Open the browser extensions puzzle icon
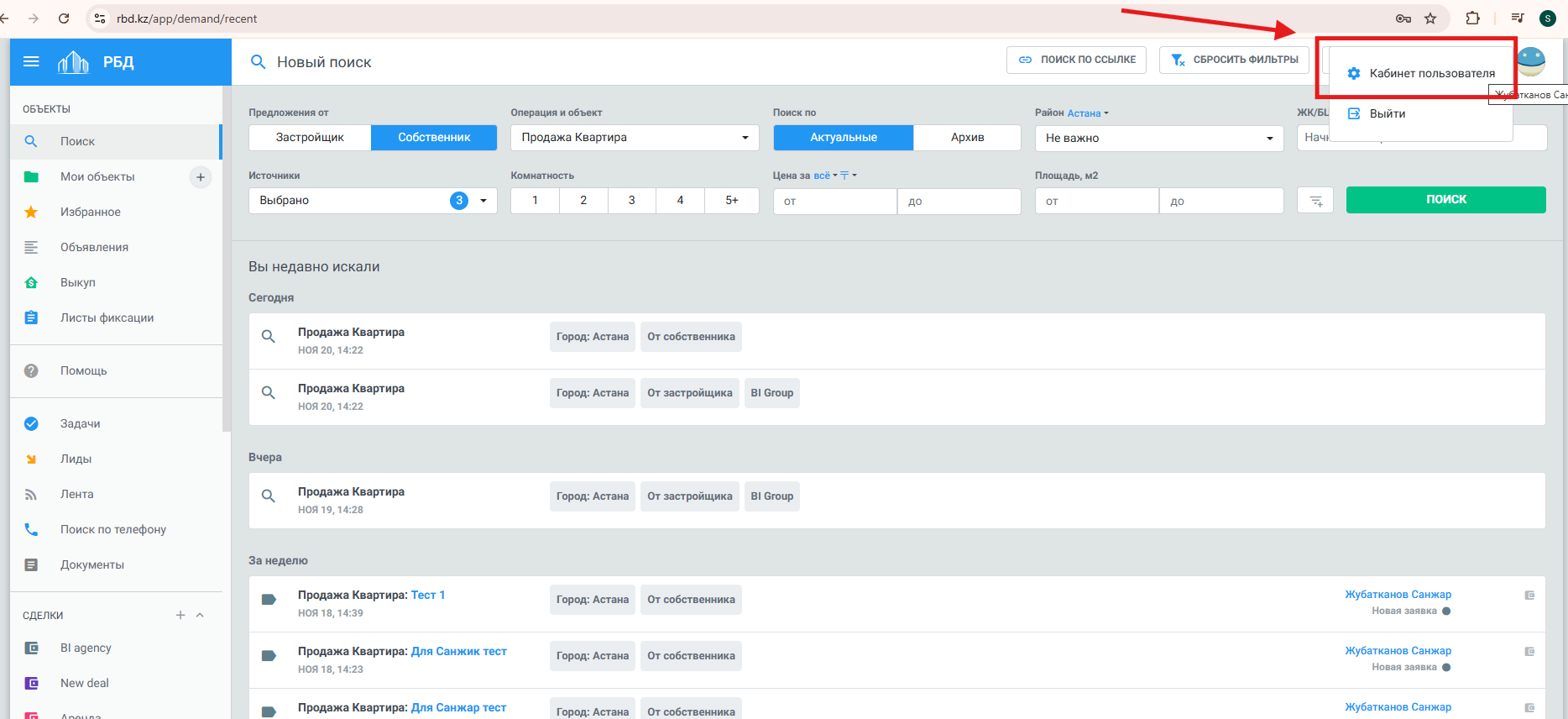1568x719 pixels. [1472, 18]
